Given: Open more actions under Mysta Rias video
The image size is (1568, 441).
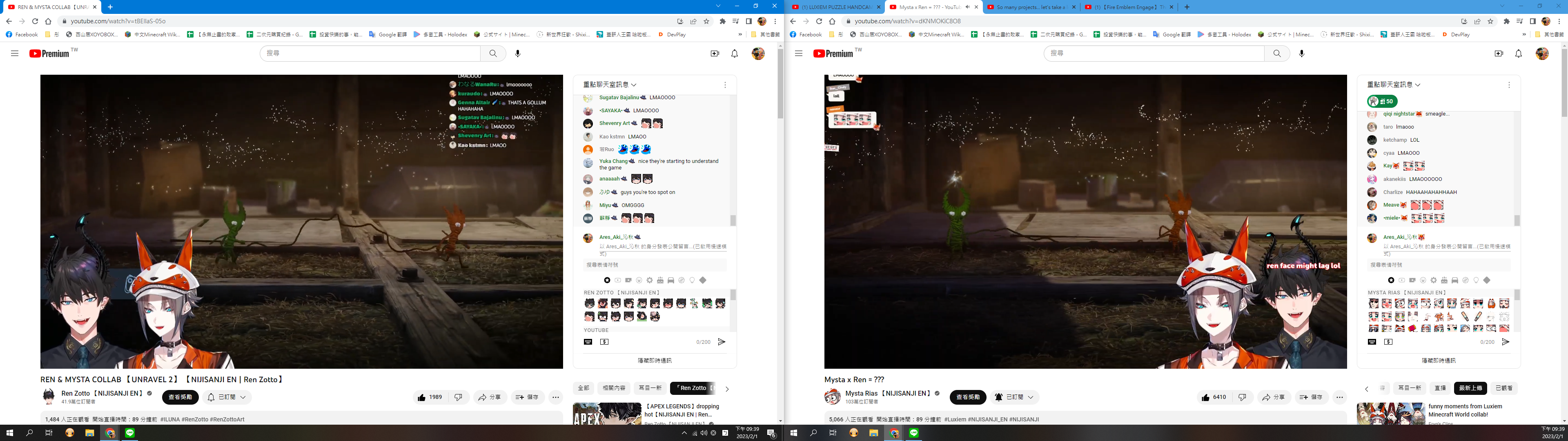Looking at the screenshot, I should click(1340, 397).
